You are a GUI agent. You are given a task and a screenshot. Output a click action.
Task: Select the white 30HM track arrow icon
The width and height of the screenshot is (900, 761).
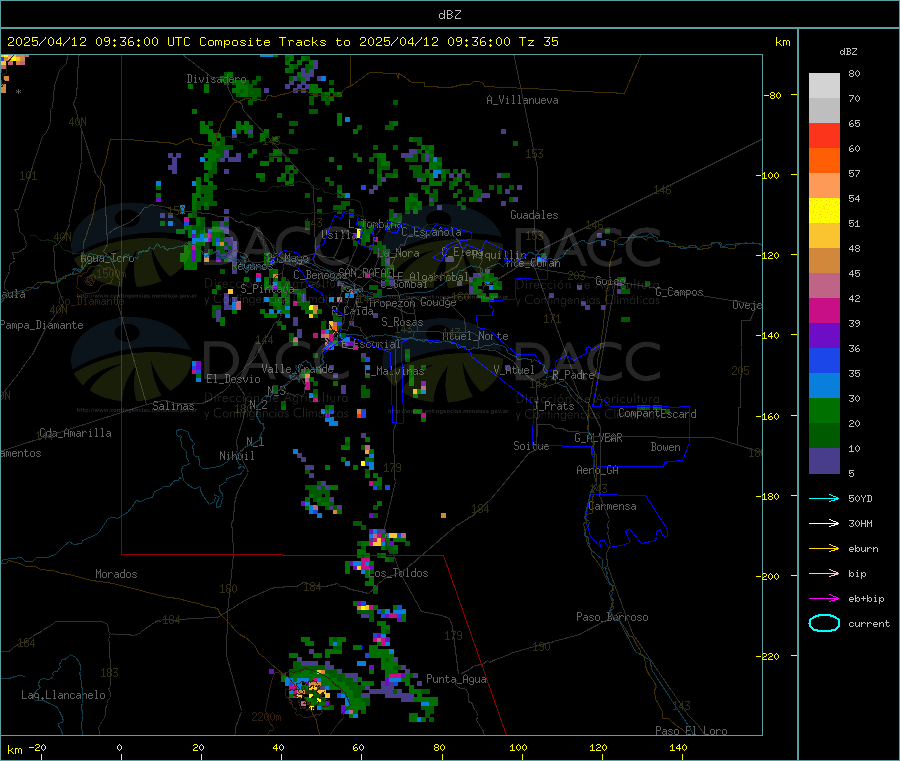click(824, 523)
